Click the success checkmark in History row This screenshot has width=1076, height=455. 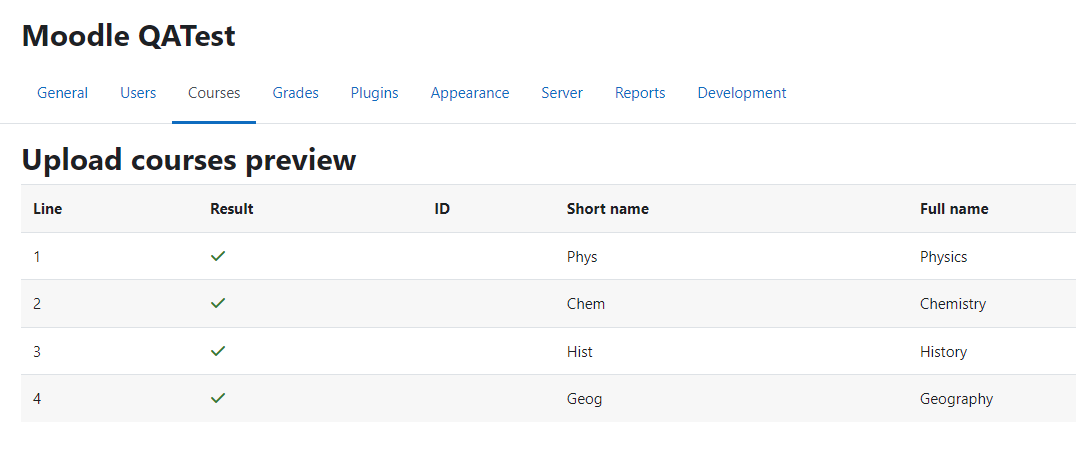[218, 351]
